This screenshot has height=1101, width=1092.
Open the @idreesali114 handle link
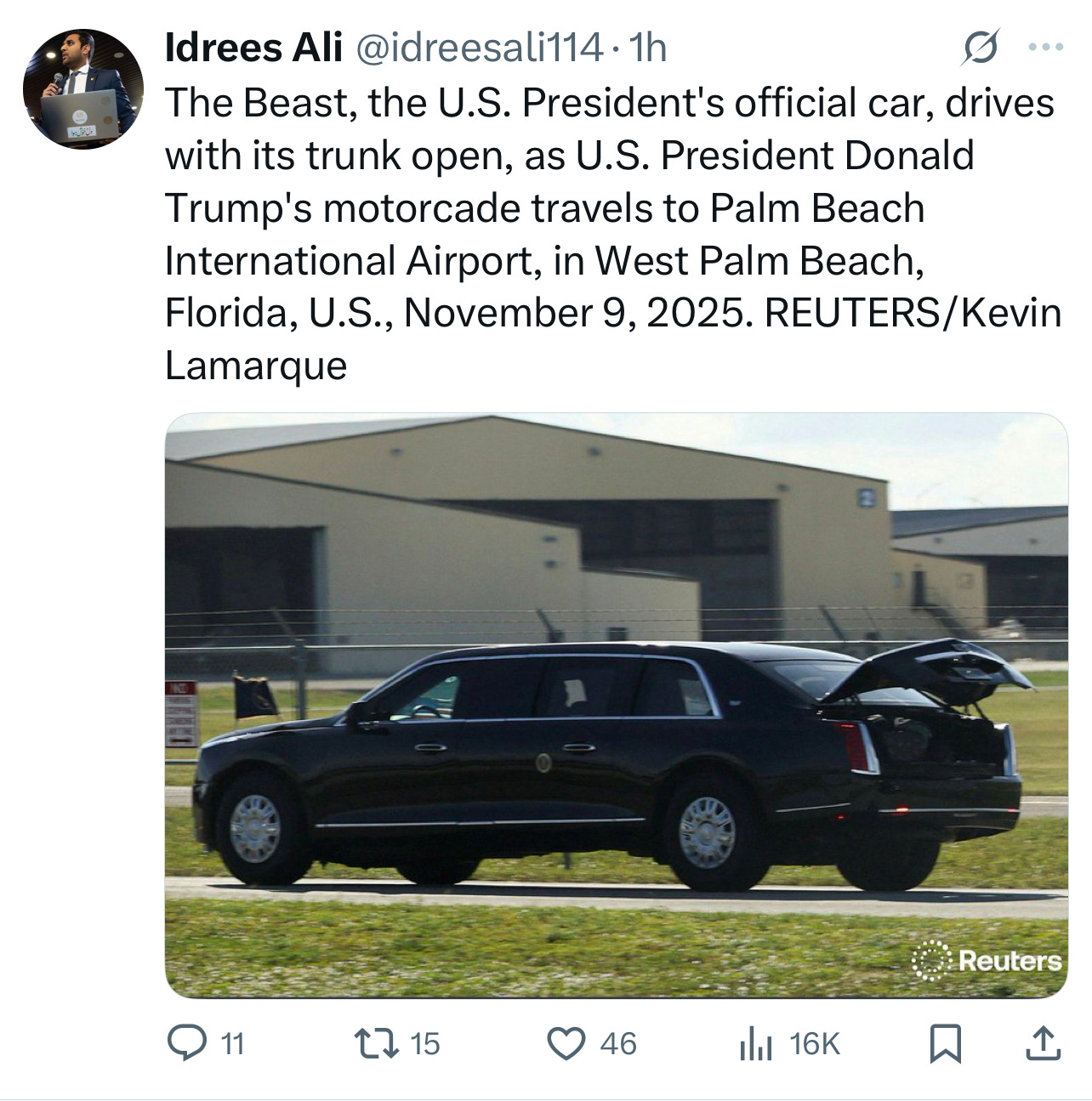pyautogui.click(x=476, y=49)
